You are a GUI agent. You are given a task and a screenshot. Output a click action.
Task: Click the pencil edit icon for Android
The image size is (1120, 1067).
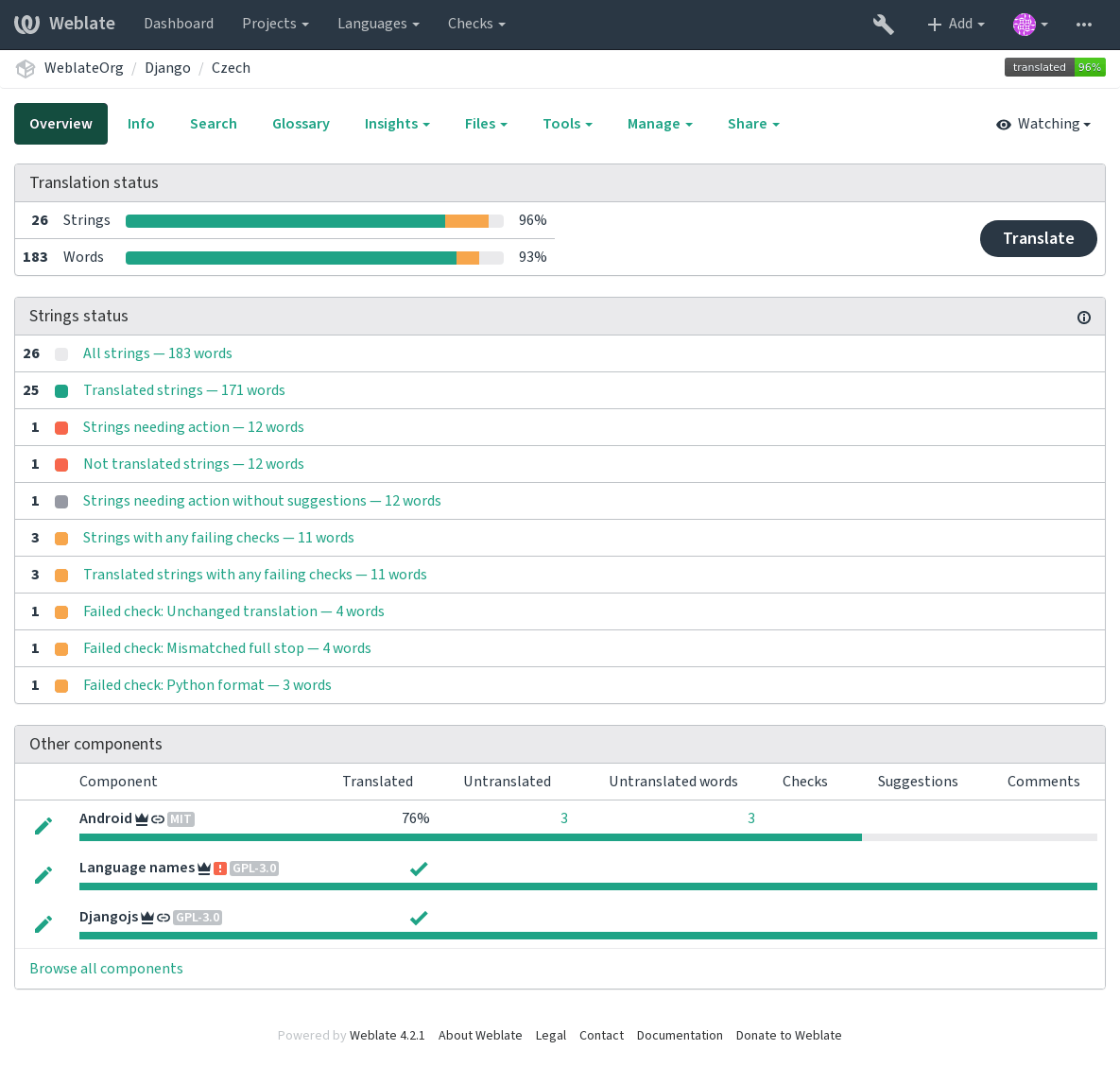(x=43, y=826)
